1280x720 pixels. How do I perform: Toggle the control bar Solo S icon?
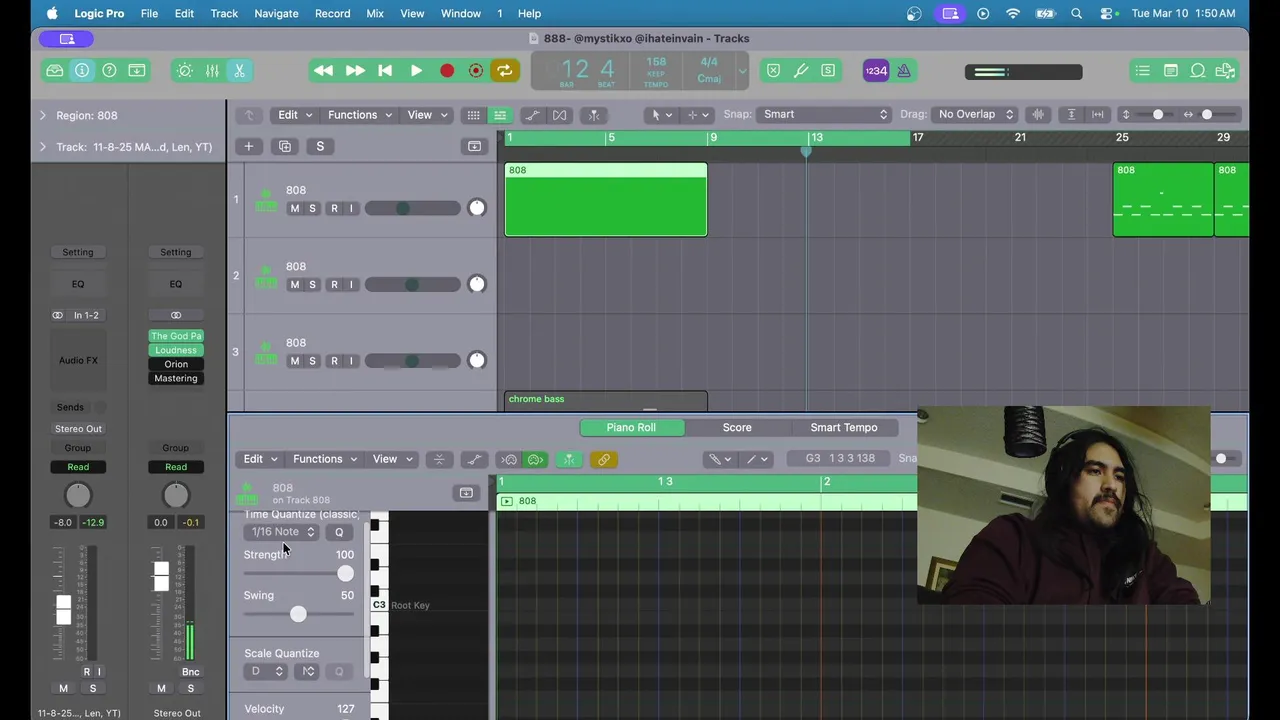pyautogui.click(x=828, y=71)
